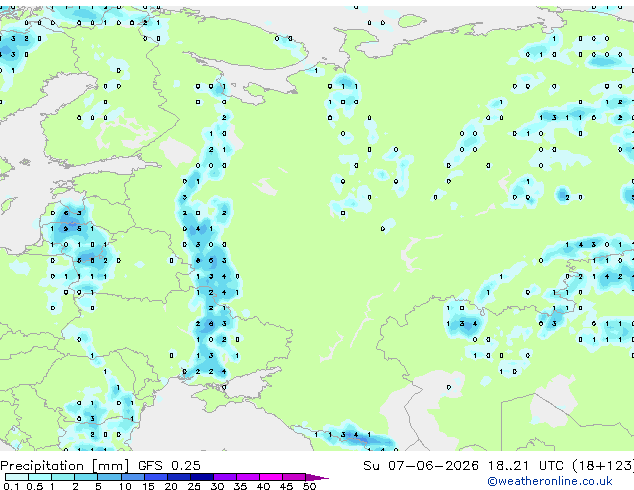Click the '50' legend scale label
The height and width of the screenshot is (490, 634).
point(309,486)
